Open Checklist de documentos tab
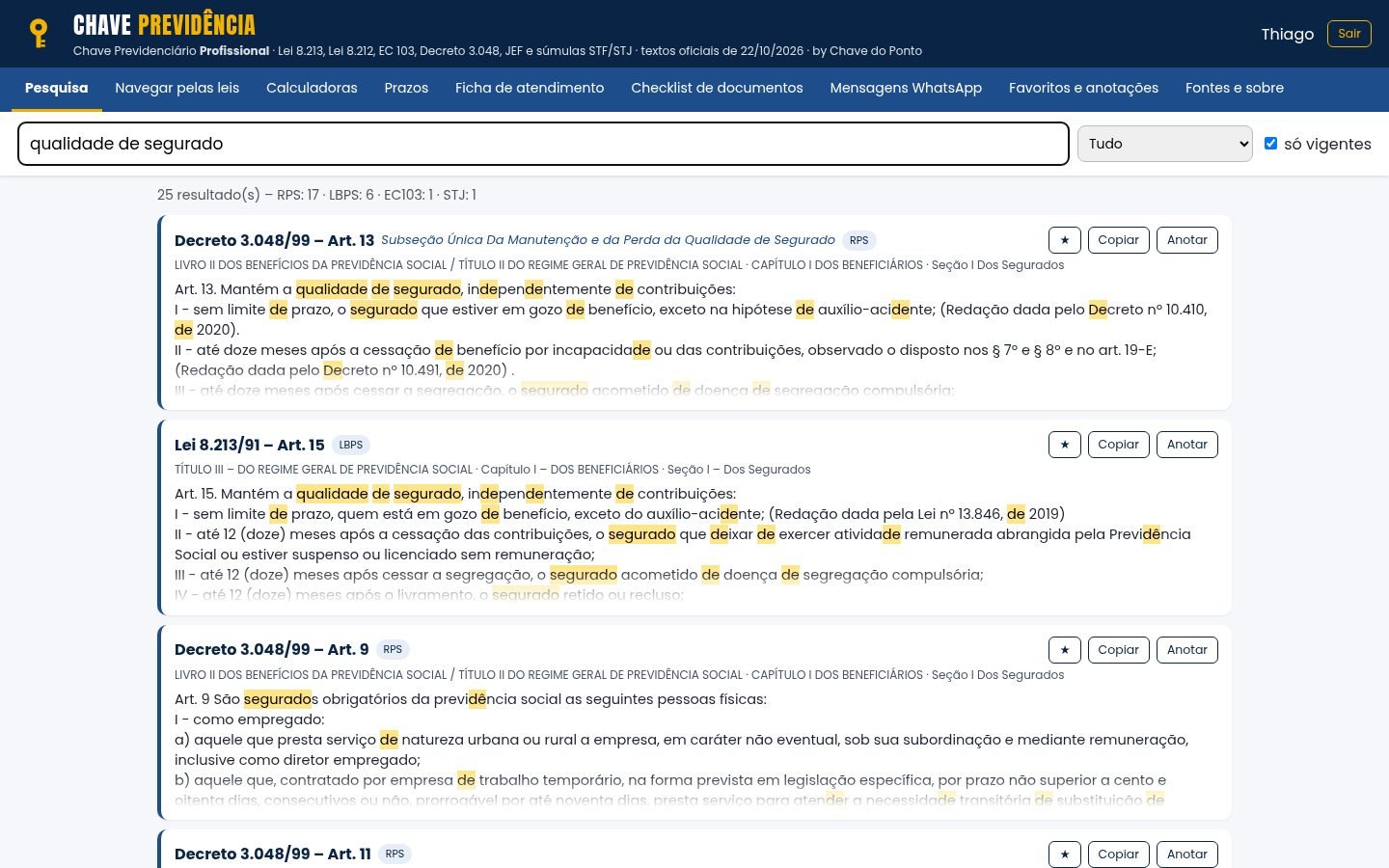Viewport: 1389px width, 868px height. click(x=717, y=88)
